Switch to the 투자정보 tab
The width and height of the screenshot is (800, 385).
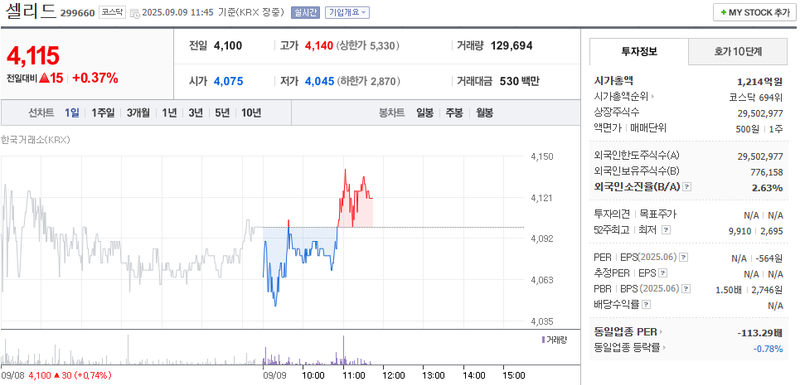[x=639, y=51]
